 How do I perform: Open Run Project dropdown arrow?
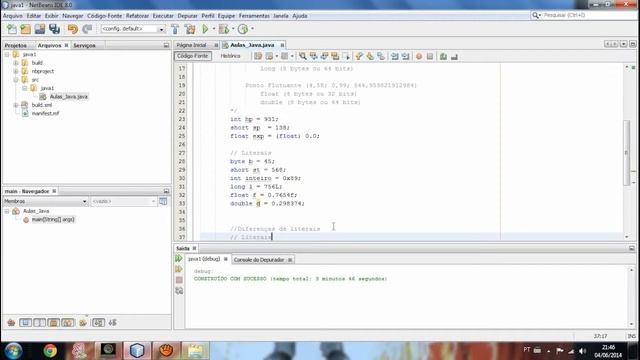213,29
